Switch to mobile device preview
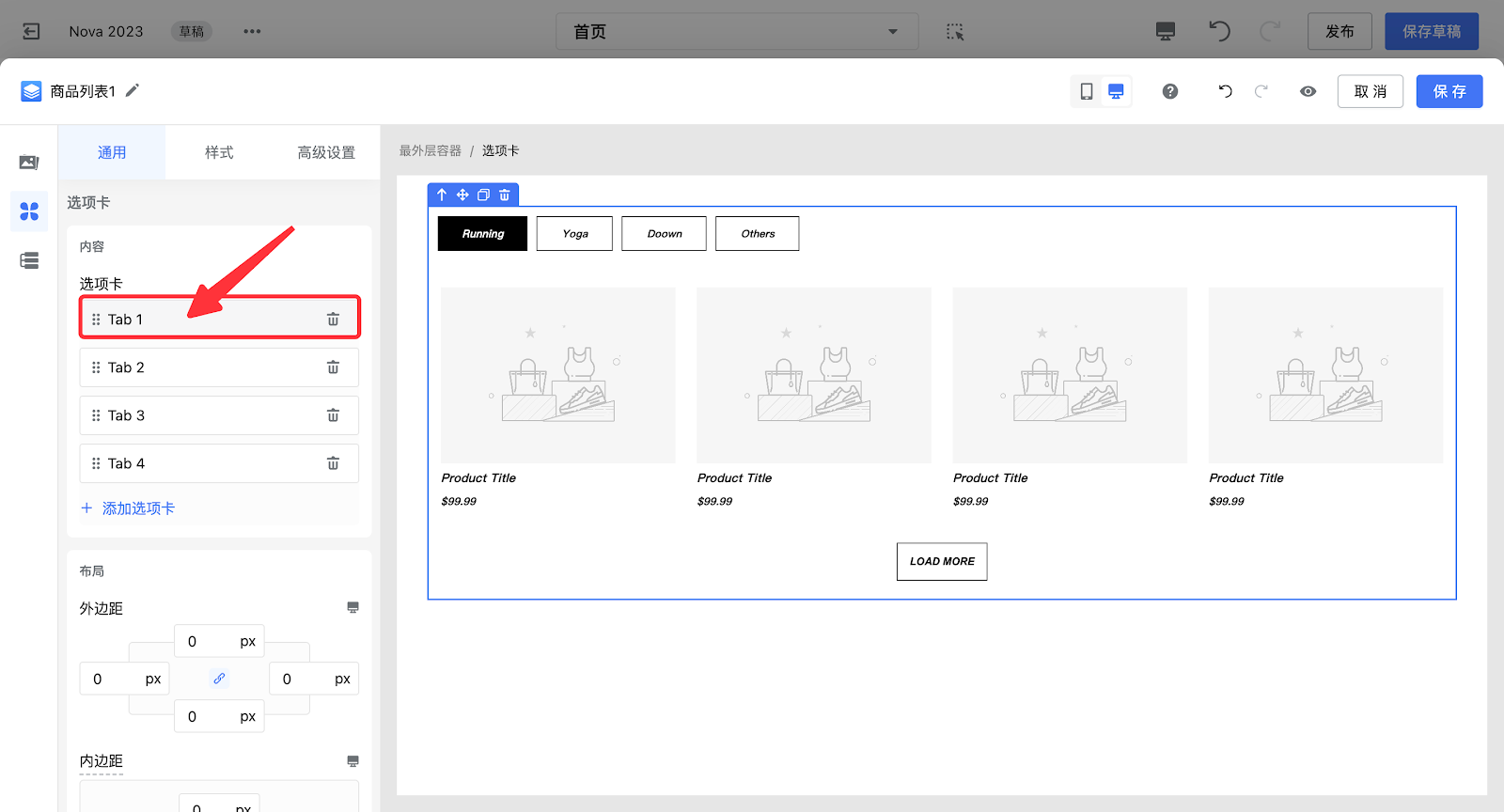This screenshot has width=1504, height=812. [x=1087, y=91]
